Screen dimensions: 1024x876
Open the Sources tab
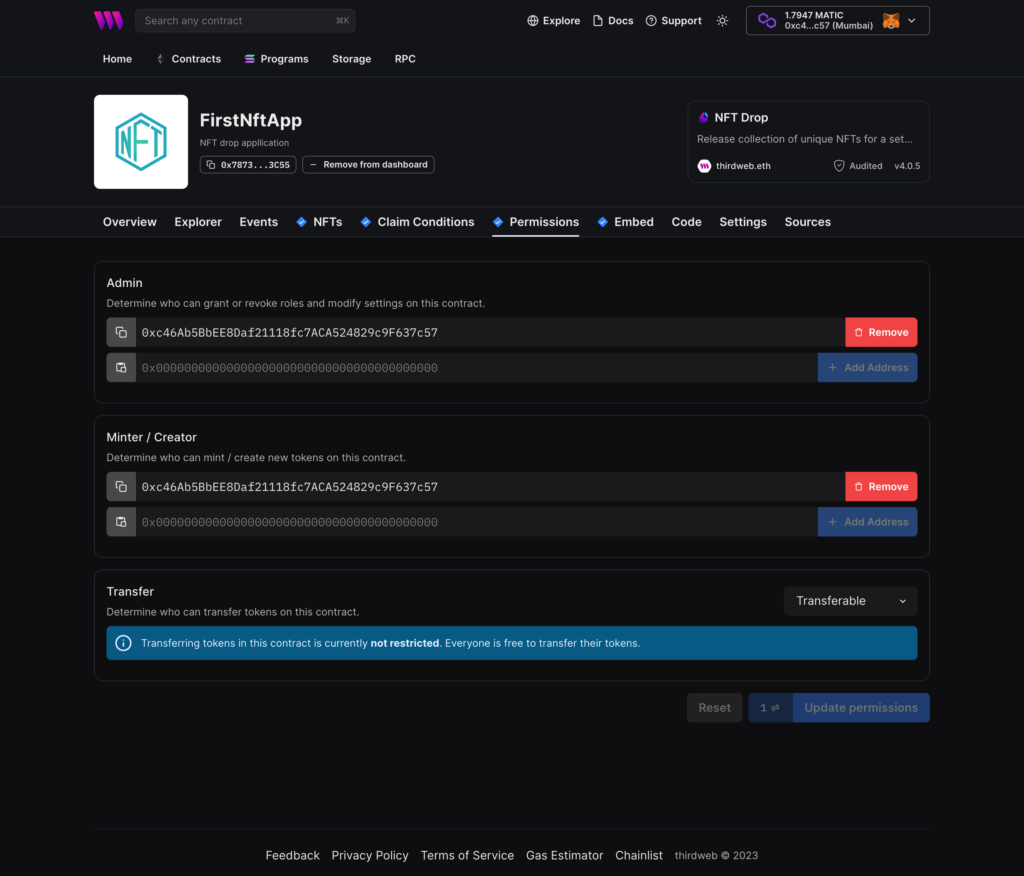tap(808, 222)
